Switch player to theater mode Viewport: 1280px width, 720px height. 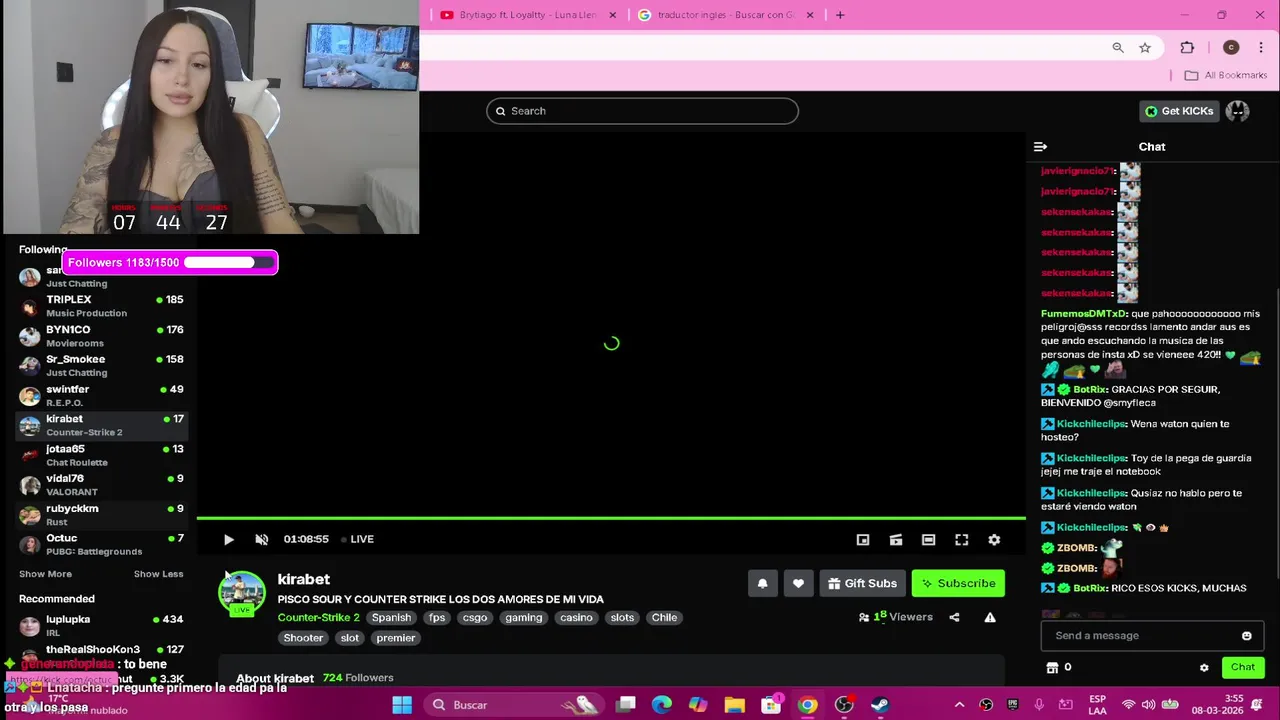coord(928,540)
